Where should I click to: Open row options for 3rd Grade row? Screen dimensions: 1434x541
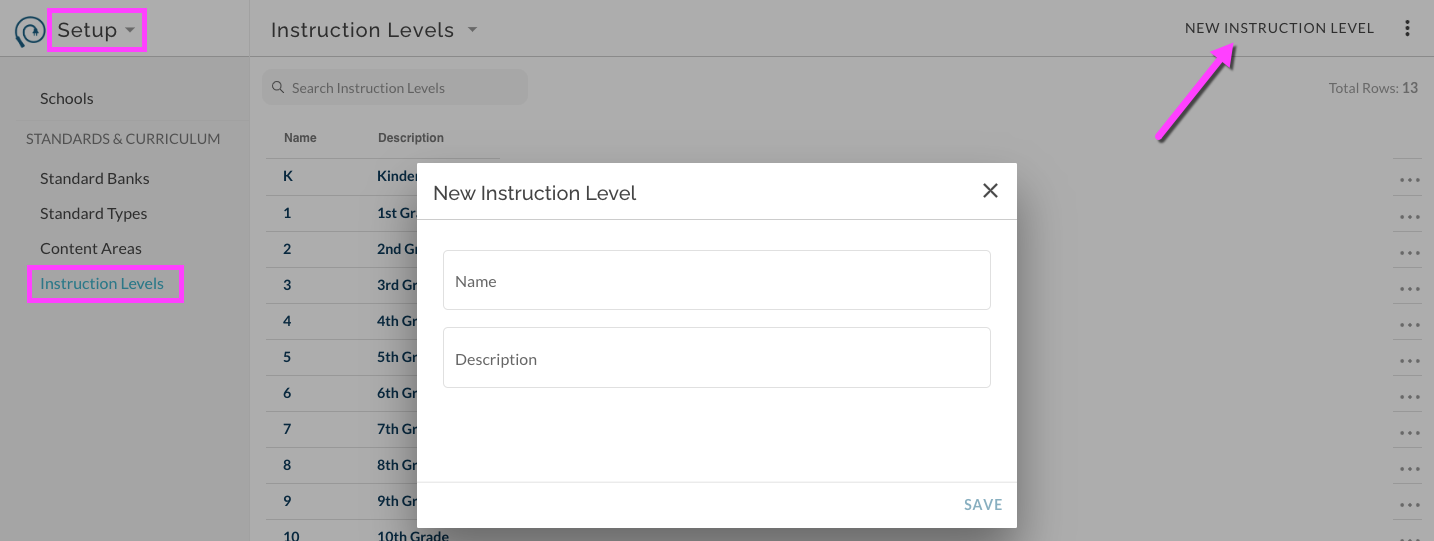tap(1410, 288)
